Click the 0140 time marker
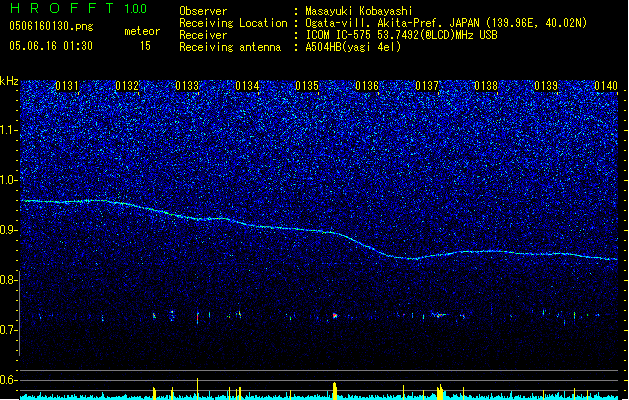This screenshot has width=629, height=400. (606, 86)
